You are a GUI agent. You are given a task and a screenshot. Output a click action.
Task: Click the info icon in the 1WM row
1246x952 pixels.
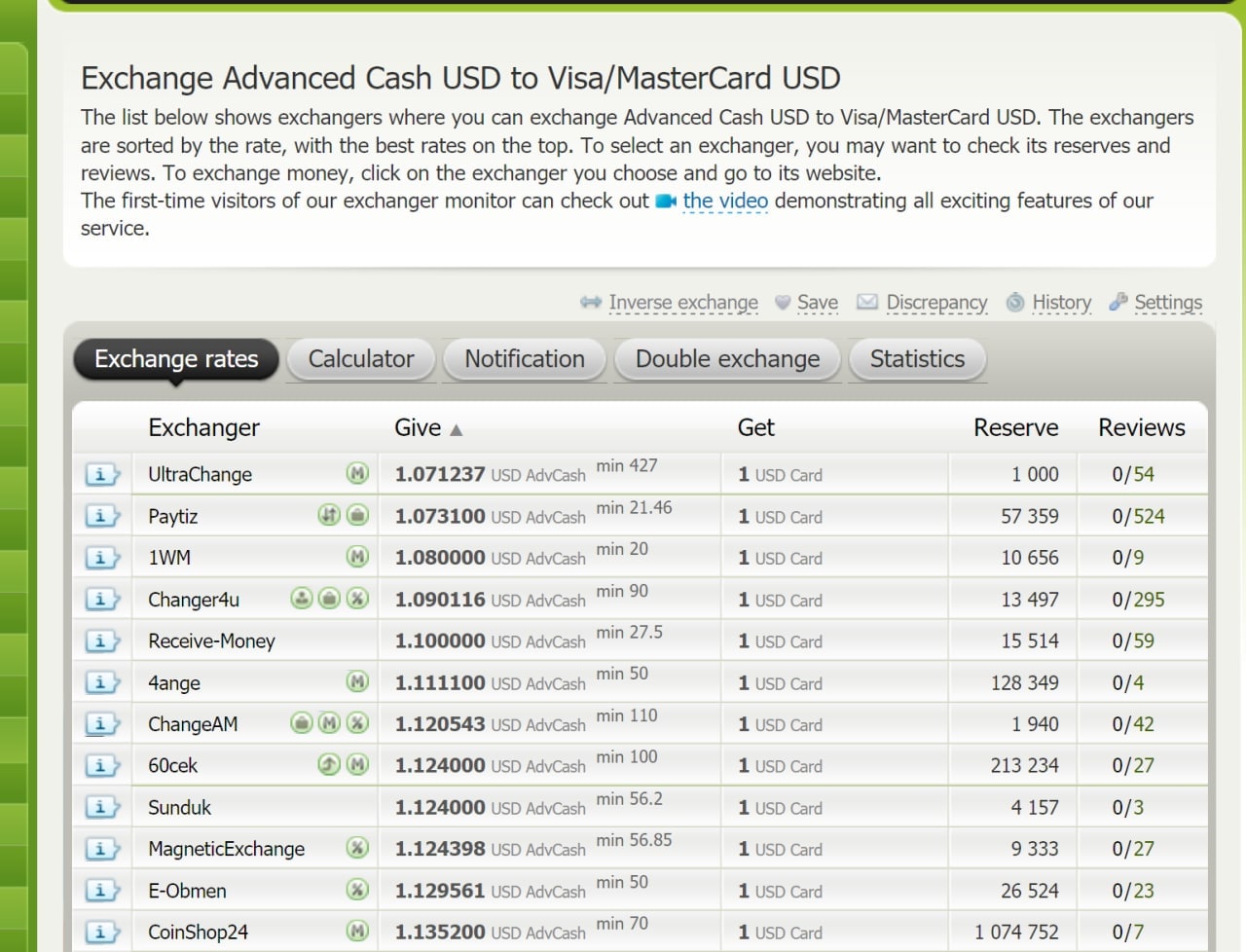click(102, 558)
